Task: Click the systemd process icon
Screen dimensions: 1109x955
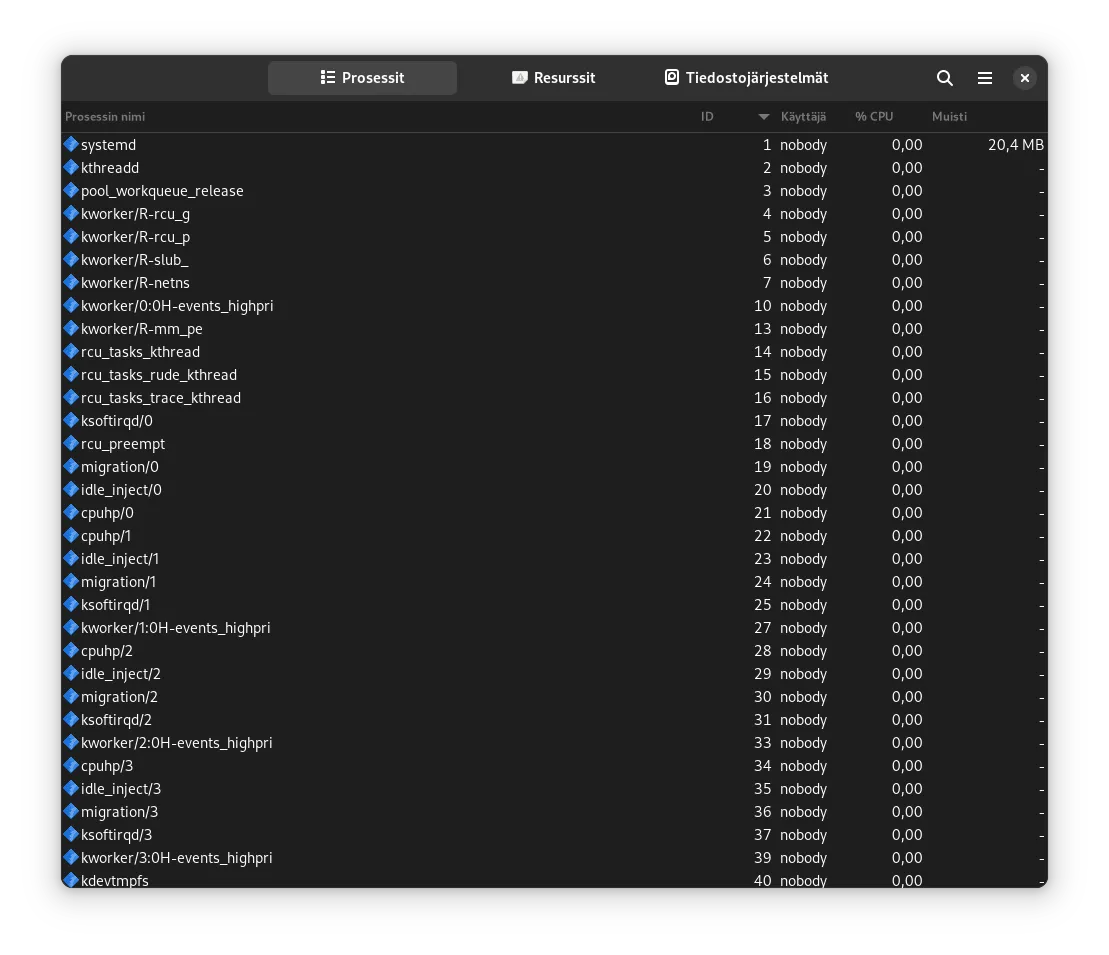Action: point(71,145)
